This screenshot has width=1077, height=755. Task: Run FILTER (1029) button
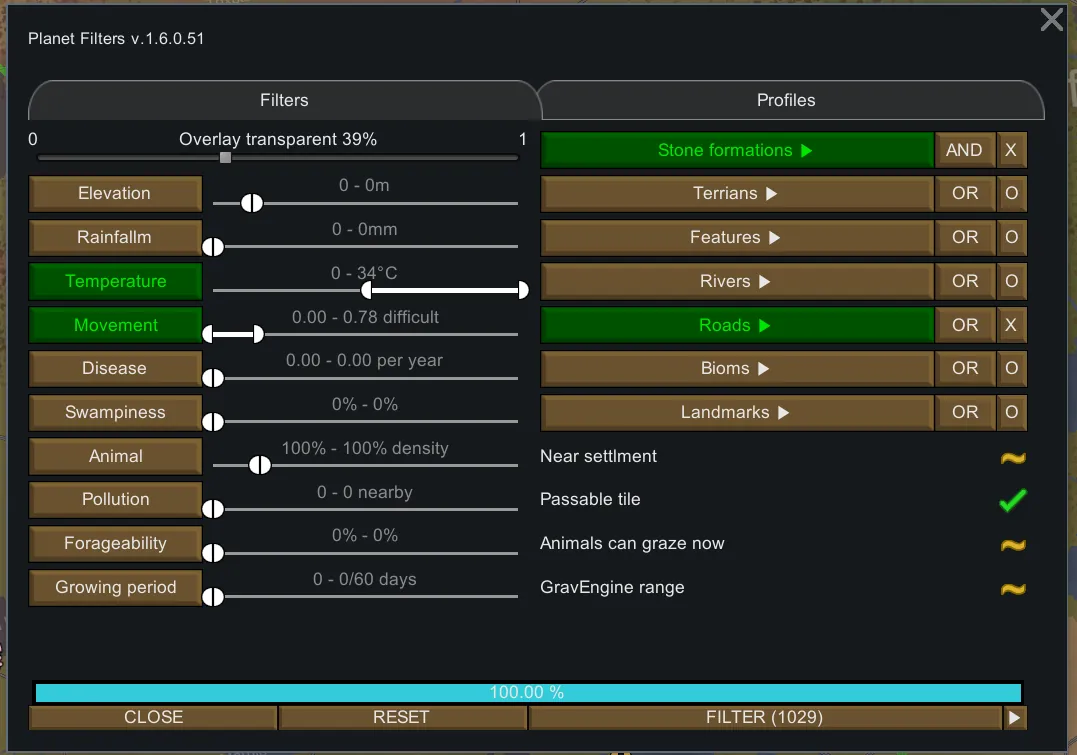(x=764, y=717)
